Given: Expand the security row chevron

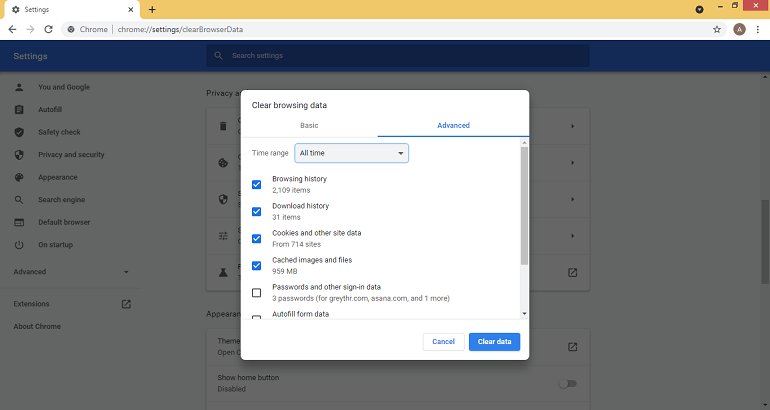Looking at the screenshot, I should (x=573, y=199).
